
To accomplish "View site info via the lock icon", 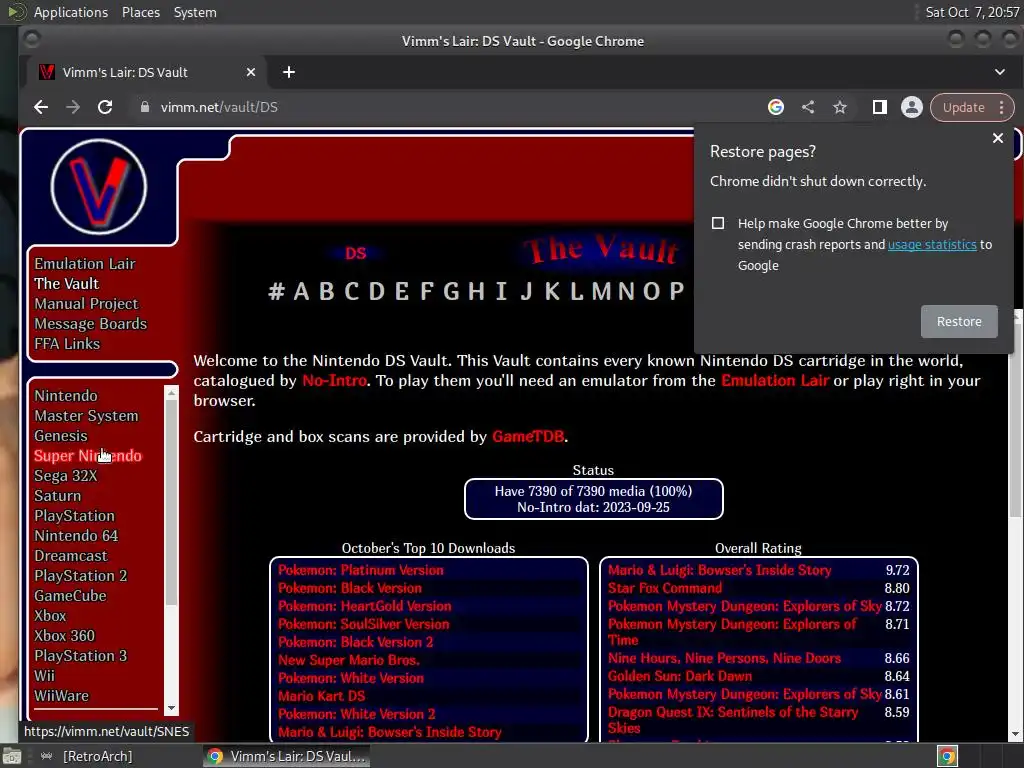I will click(145, 107).
